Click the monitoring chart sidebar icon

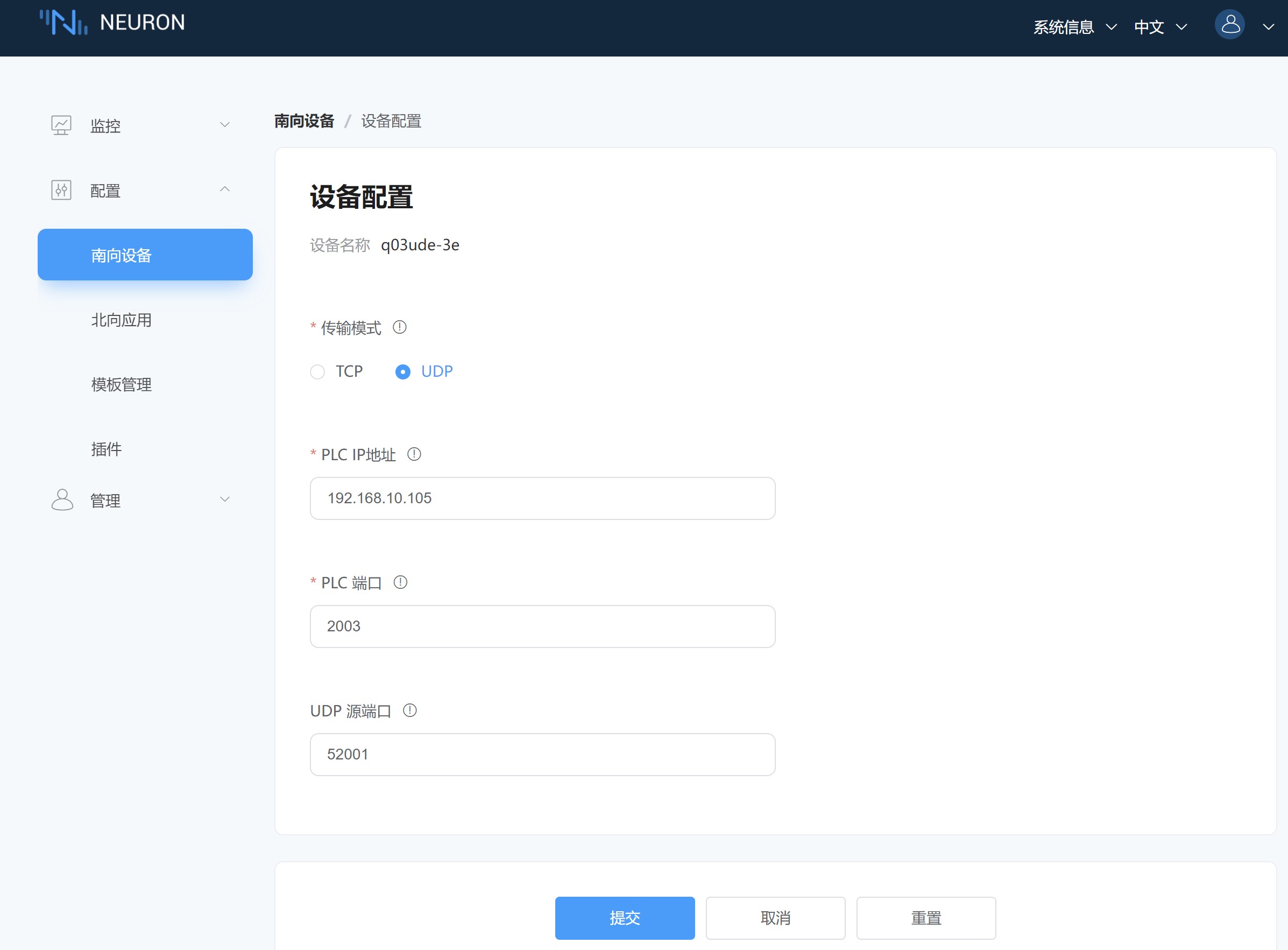click(x=61, y=125)
